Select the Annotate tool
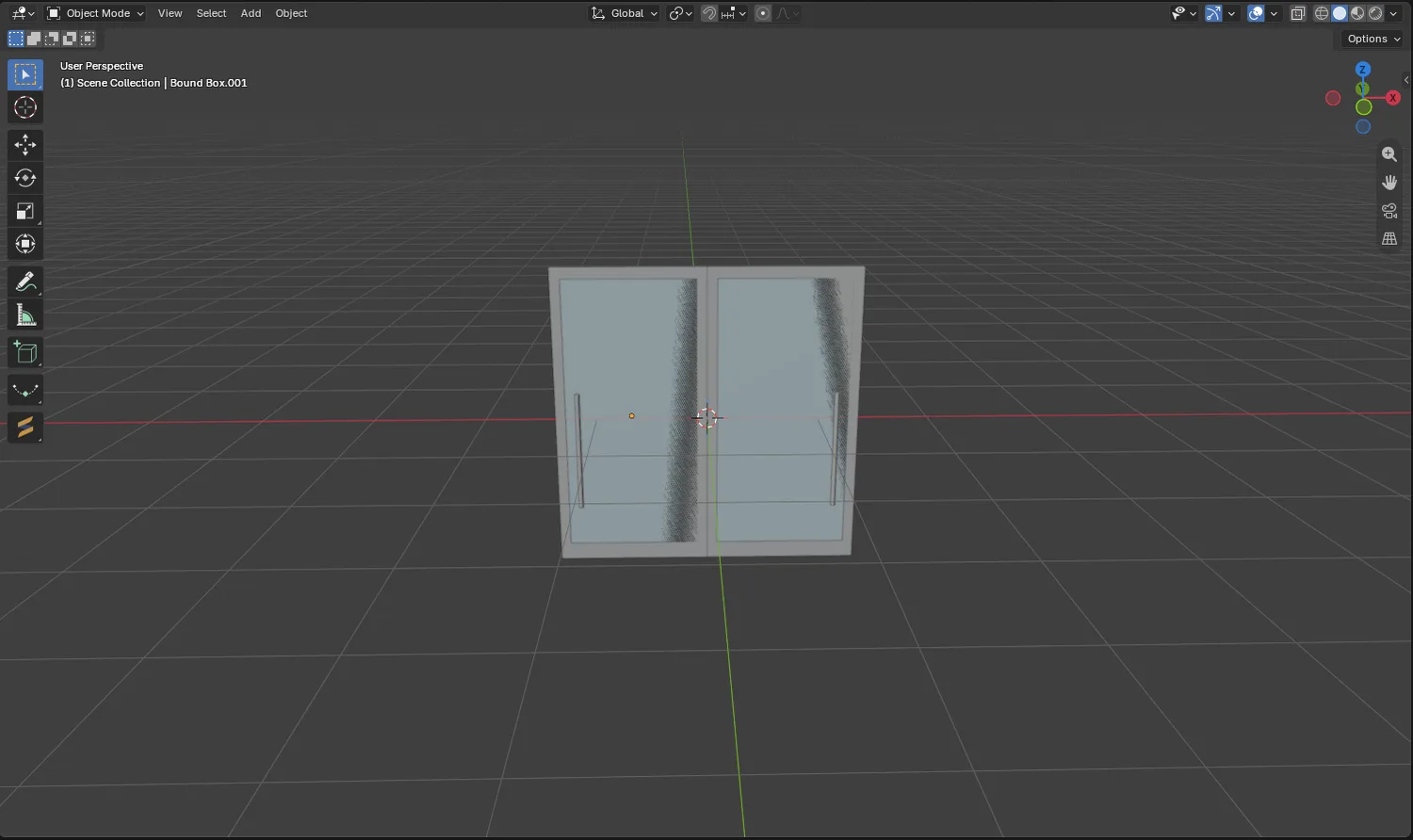Viewport: 1413px width, 840px height. tap(25, 282)
